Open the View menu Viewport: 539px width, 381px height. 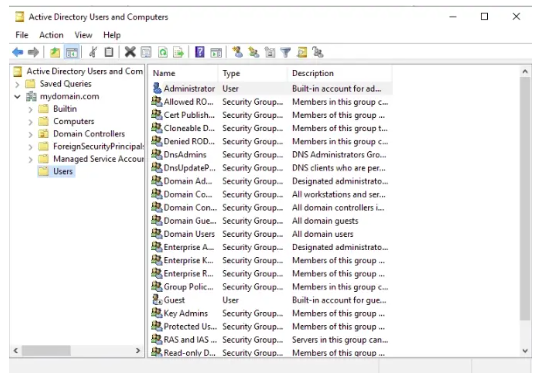pyautogui.click(x=83, y=35)
